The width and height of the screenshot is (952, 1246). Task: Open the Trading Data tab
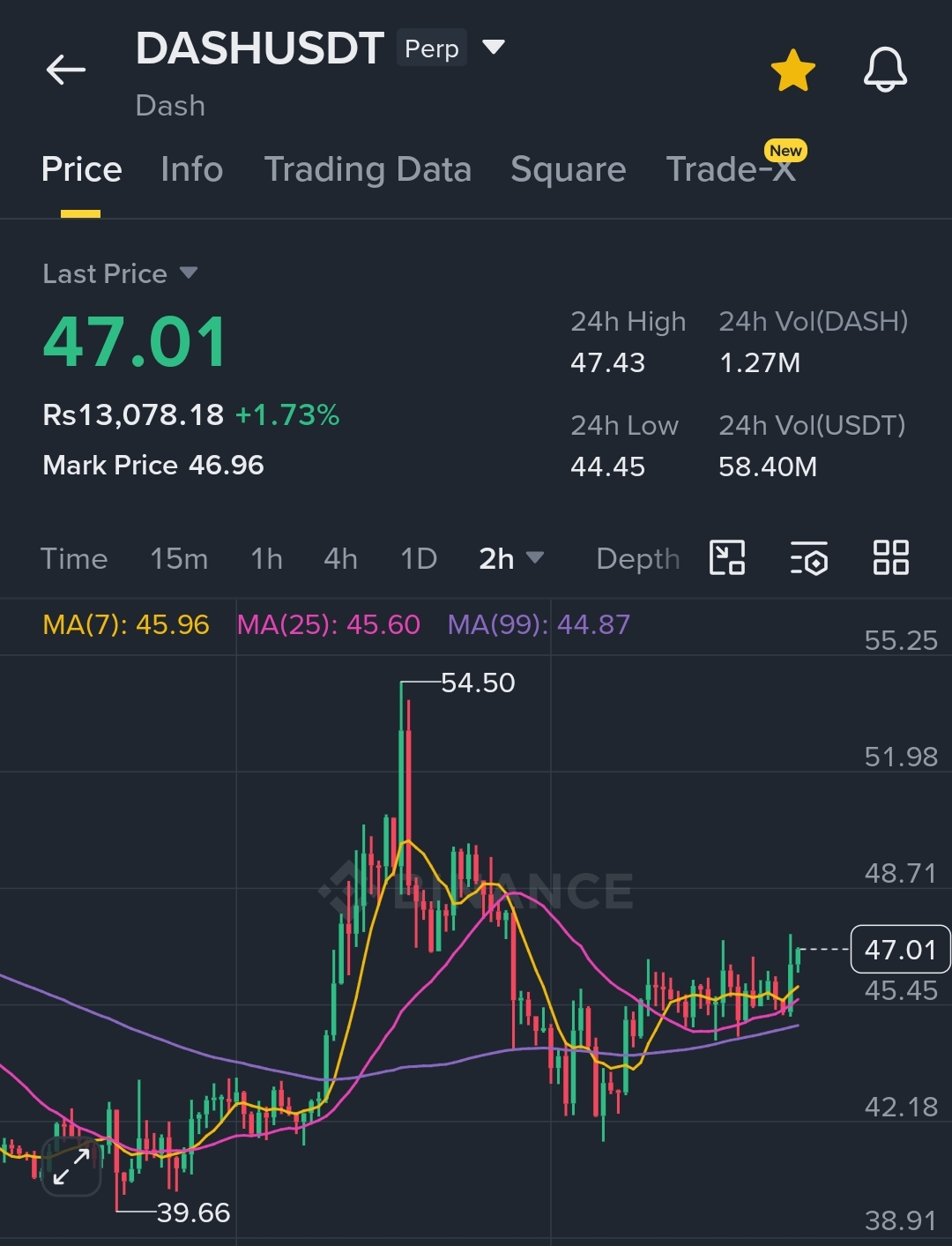pyautogui.click(x=368, y=169)
